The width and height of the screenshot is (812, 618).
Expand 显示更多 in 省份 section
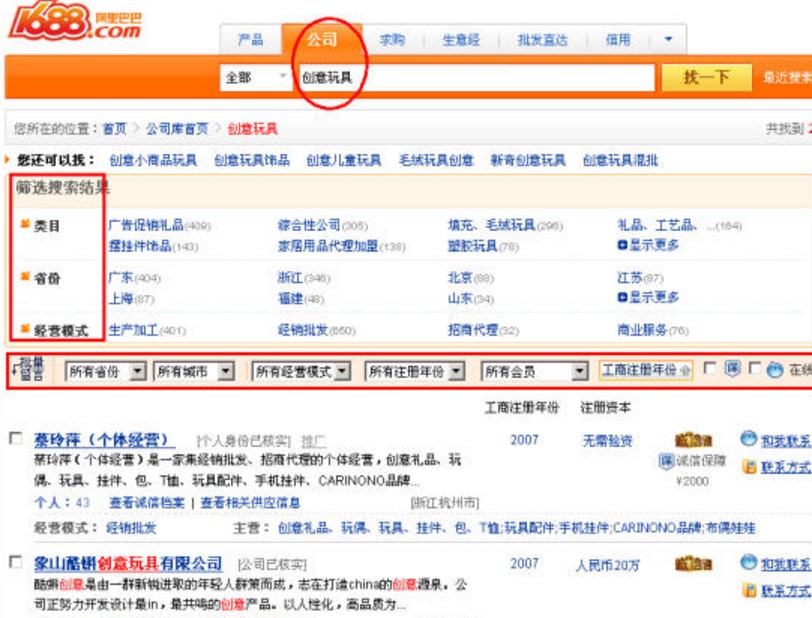click(648, 297)
